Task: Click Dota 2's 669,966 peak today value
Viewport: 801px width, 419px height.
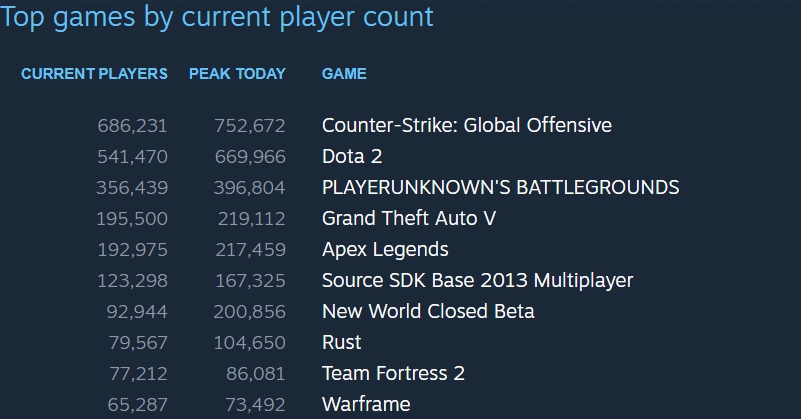Action: 249,156
